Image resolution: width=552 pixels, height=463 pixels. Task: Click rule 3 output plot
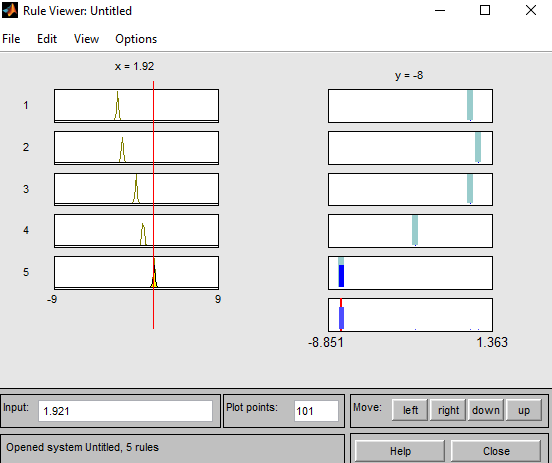[x=410, y=189]
